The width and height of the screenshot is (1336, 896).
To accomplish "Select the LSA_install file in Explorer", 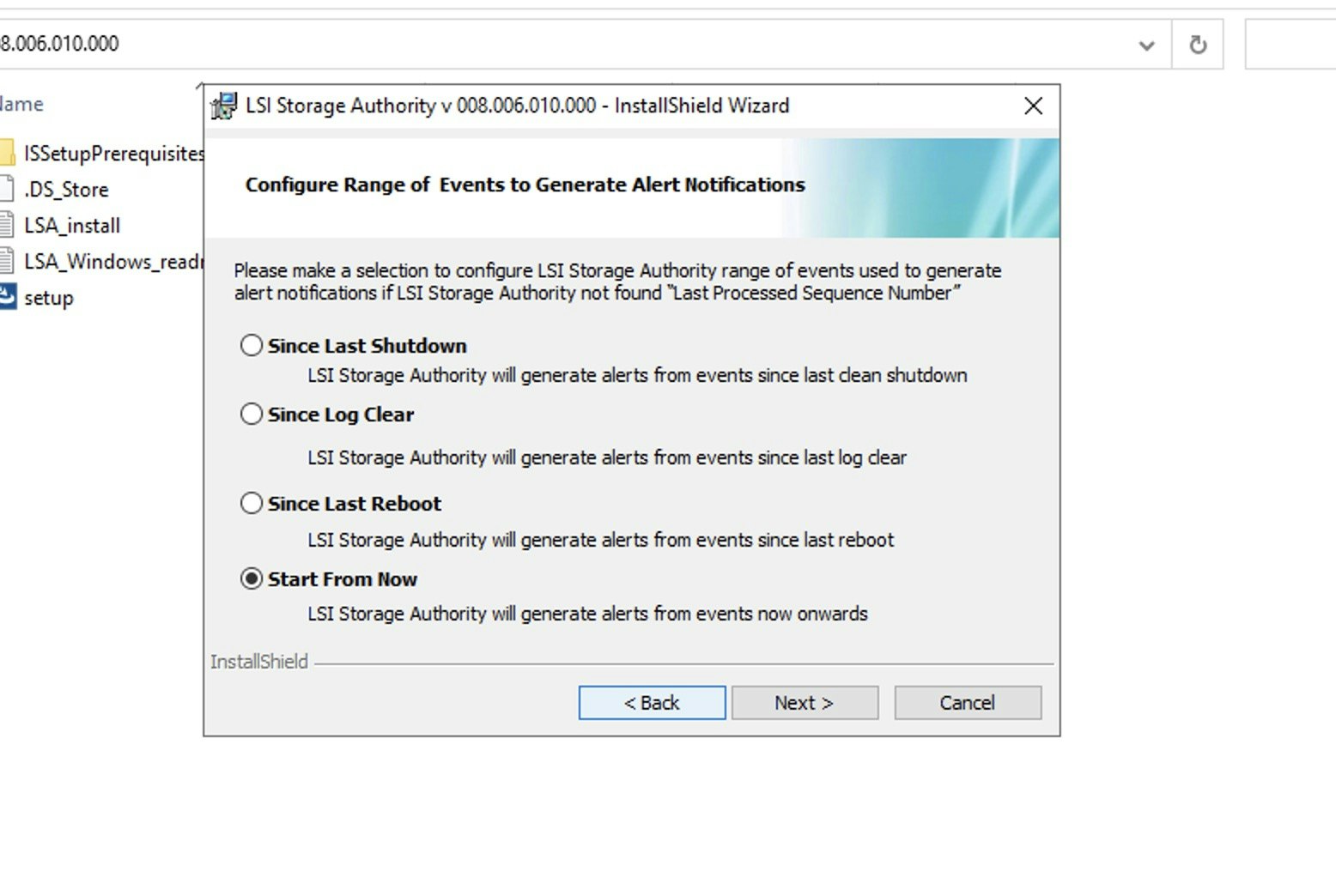I will 60,226.
